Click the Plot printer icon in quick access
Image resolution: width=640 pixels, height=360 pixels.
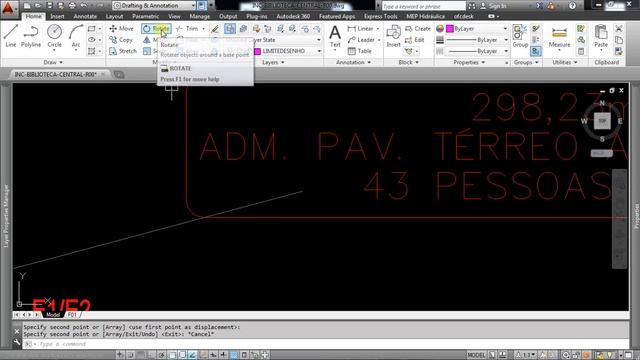coord(72,6)
